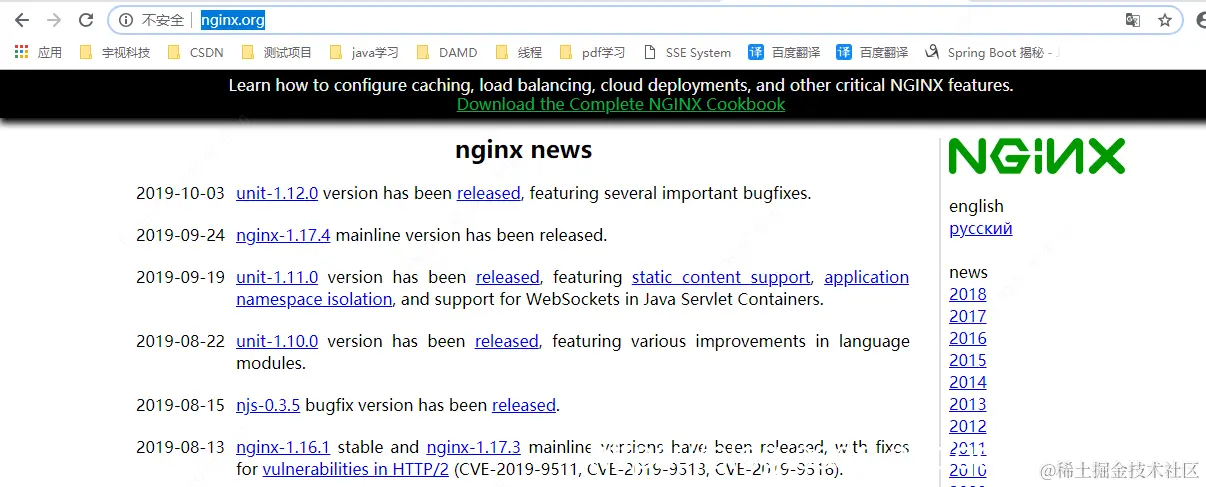Screen dimensions: 1206x487
Task: Open the java学习 bookmark folder
Action: click(364, 52)
